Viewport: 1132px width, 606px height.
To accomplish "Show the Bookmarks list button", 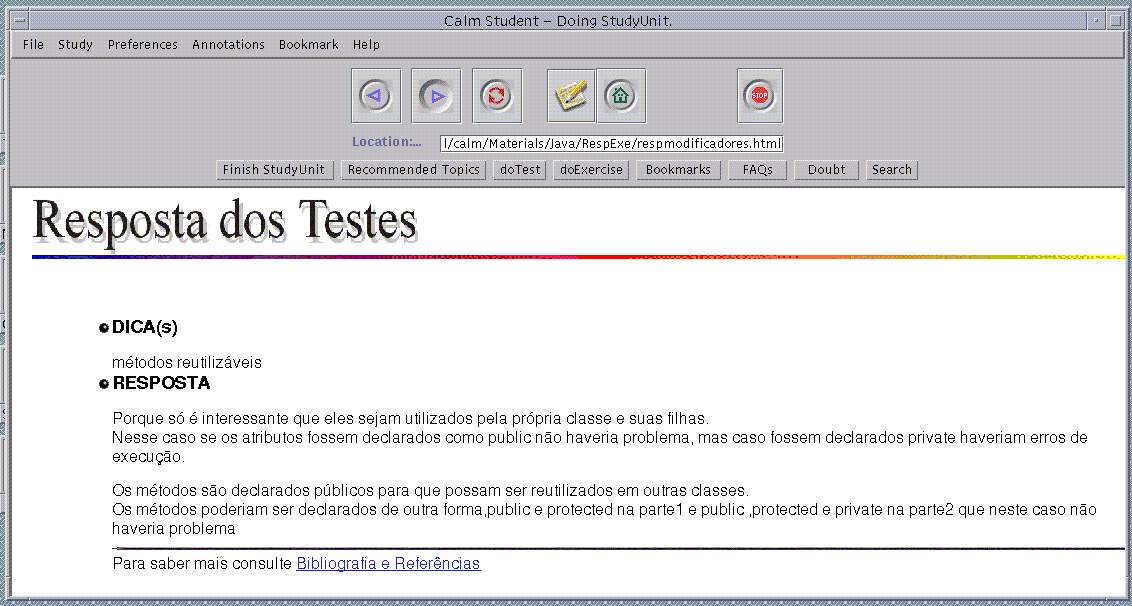I will point(678,170).
